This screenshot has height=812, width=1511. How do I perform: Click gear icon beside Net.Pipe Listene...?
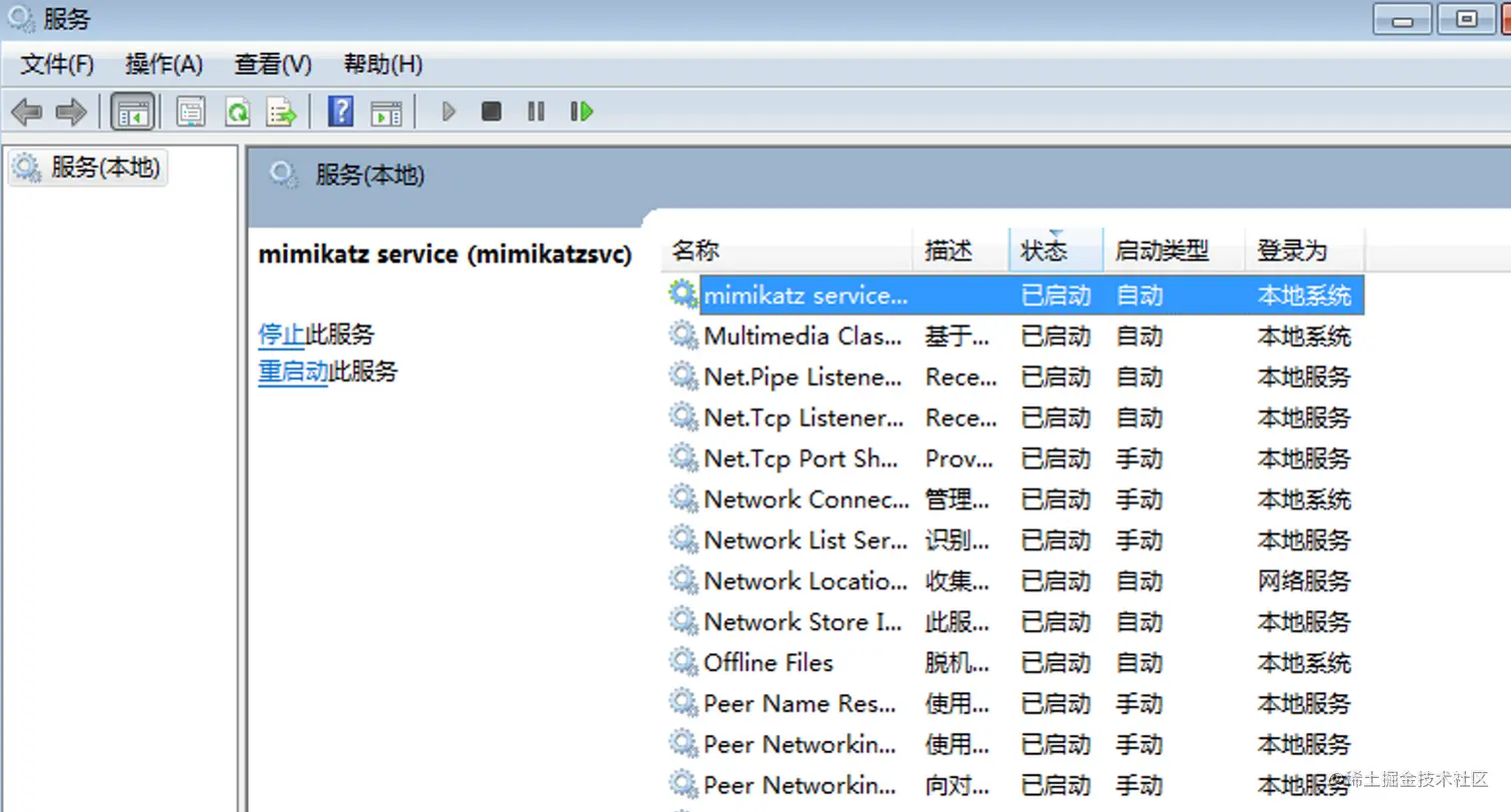pyautogui.click(x=683, y=377)
